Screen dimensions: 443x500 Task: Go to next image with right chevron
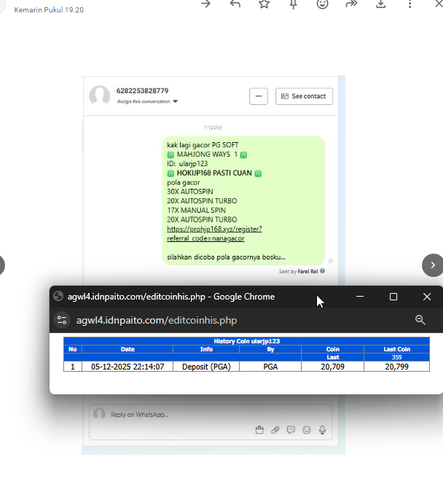(432, 265)
